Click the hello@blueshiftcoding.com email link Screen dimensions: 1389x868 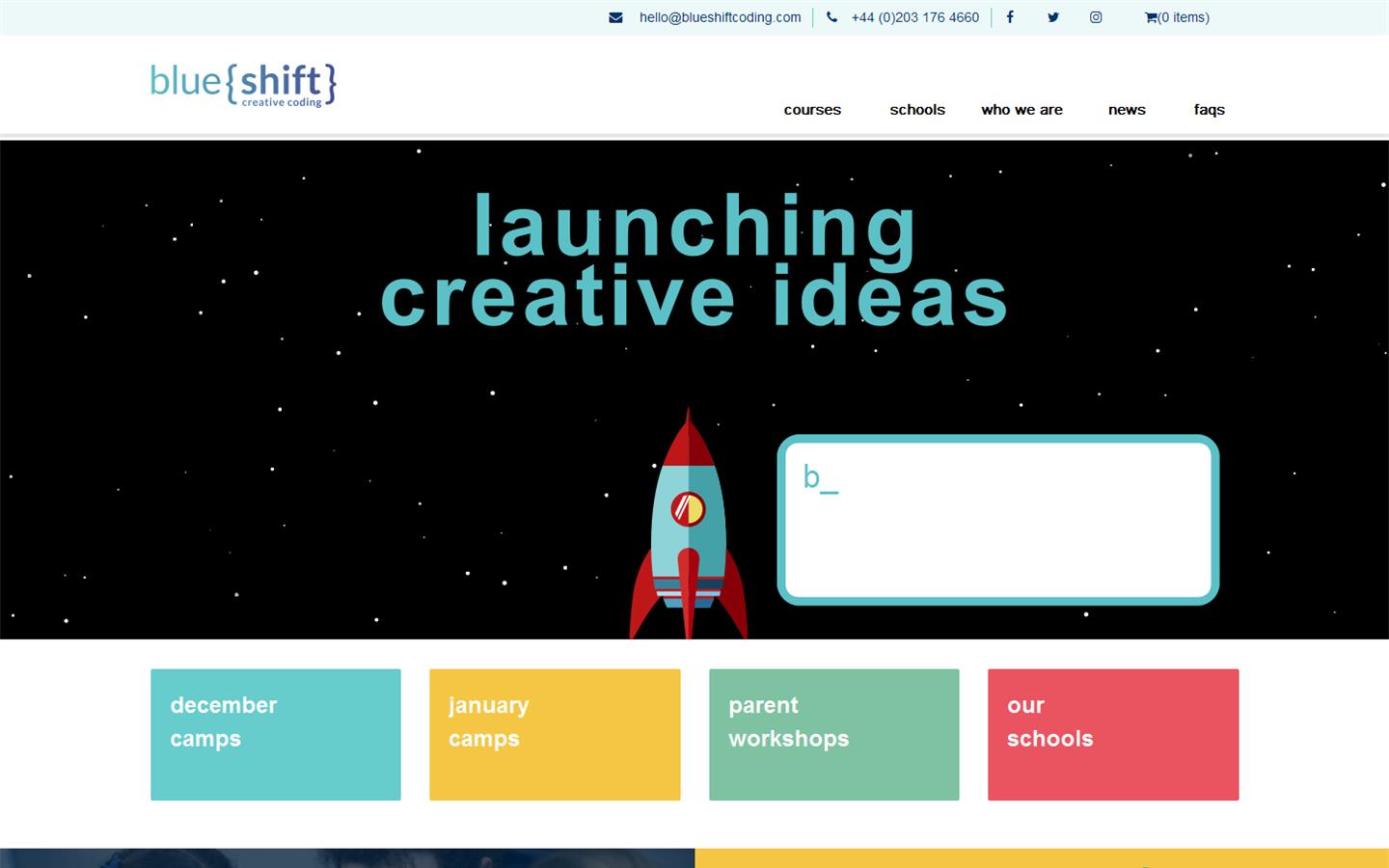pos(720,17)
